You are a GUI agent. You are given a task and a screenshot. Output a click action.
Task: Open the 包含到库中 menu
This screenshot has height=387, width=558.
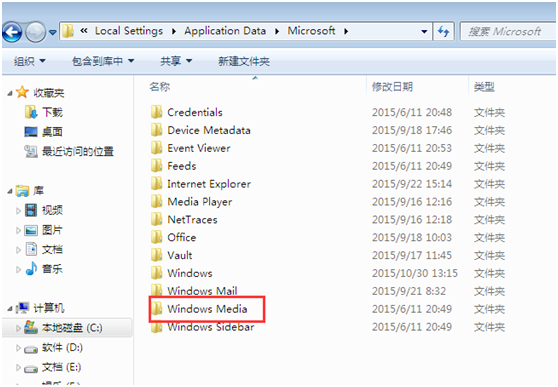pyautogui.click(x=103, y=61)
